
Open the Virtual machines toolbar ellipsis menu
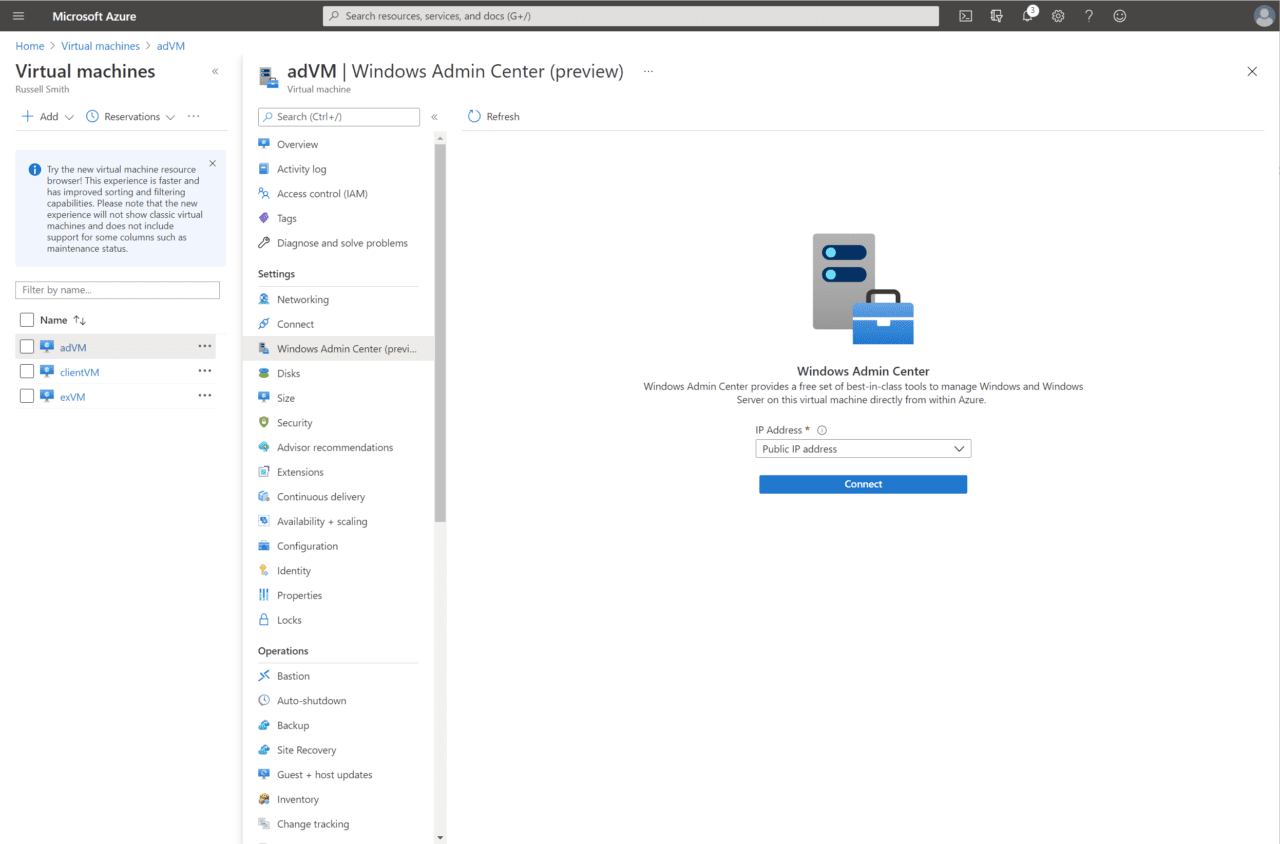[193, 116]
